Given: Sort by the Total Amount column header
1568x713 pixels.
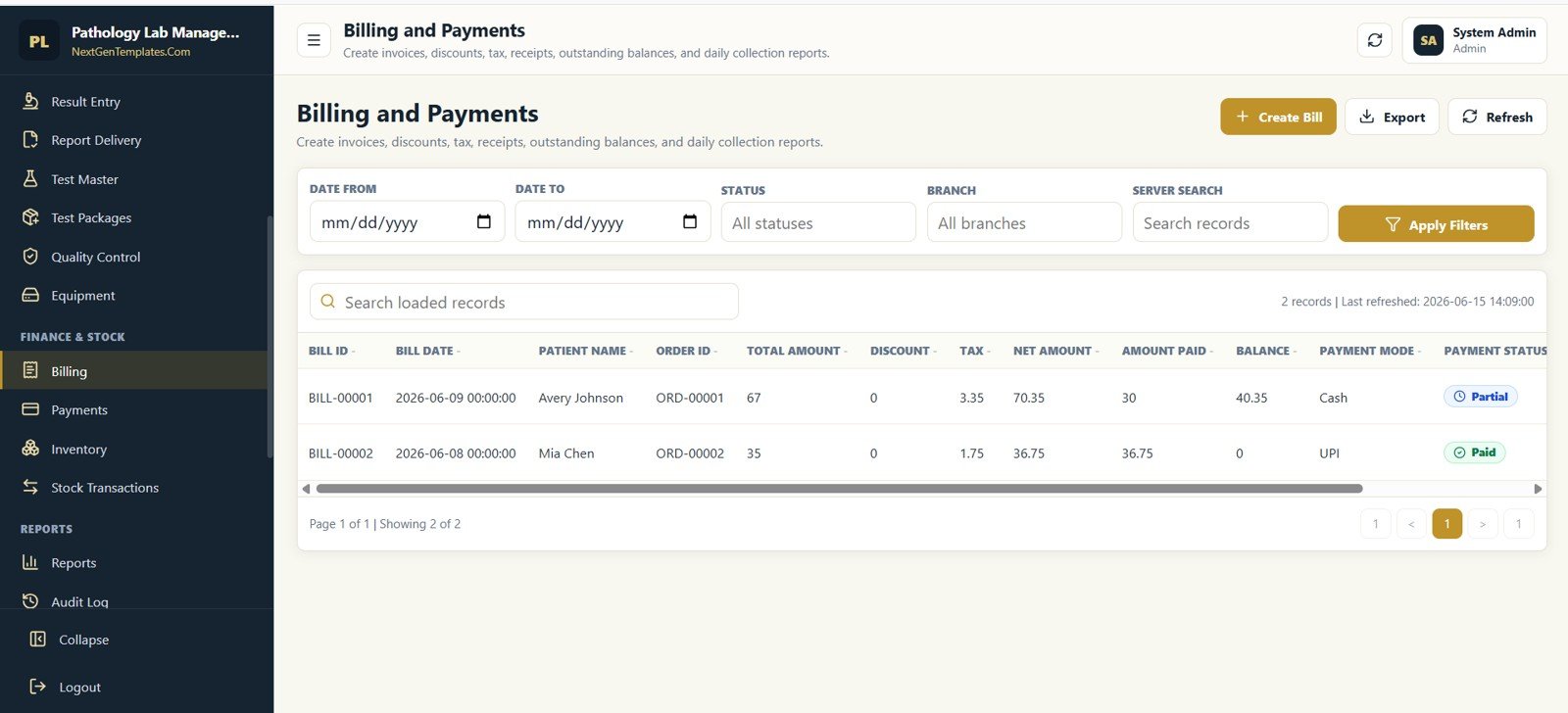Looking at the screenshot, I should tap(797, 351).
